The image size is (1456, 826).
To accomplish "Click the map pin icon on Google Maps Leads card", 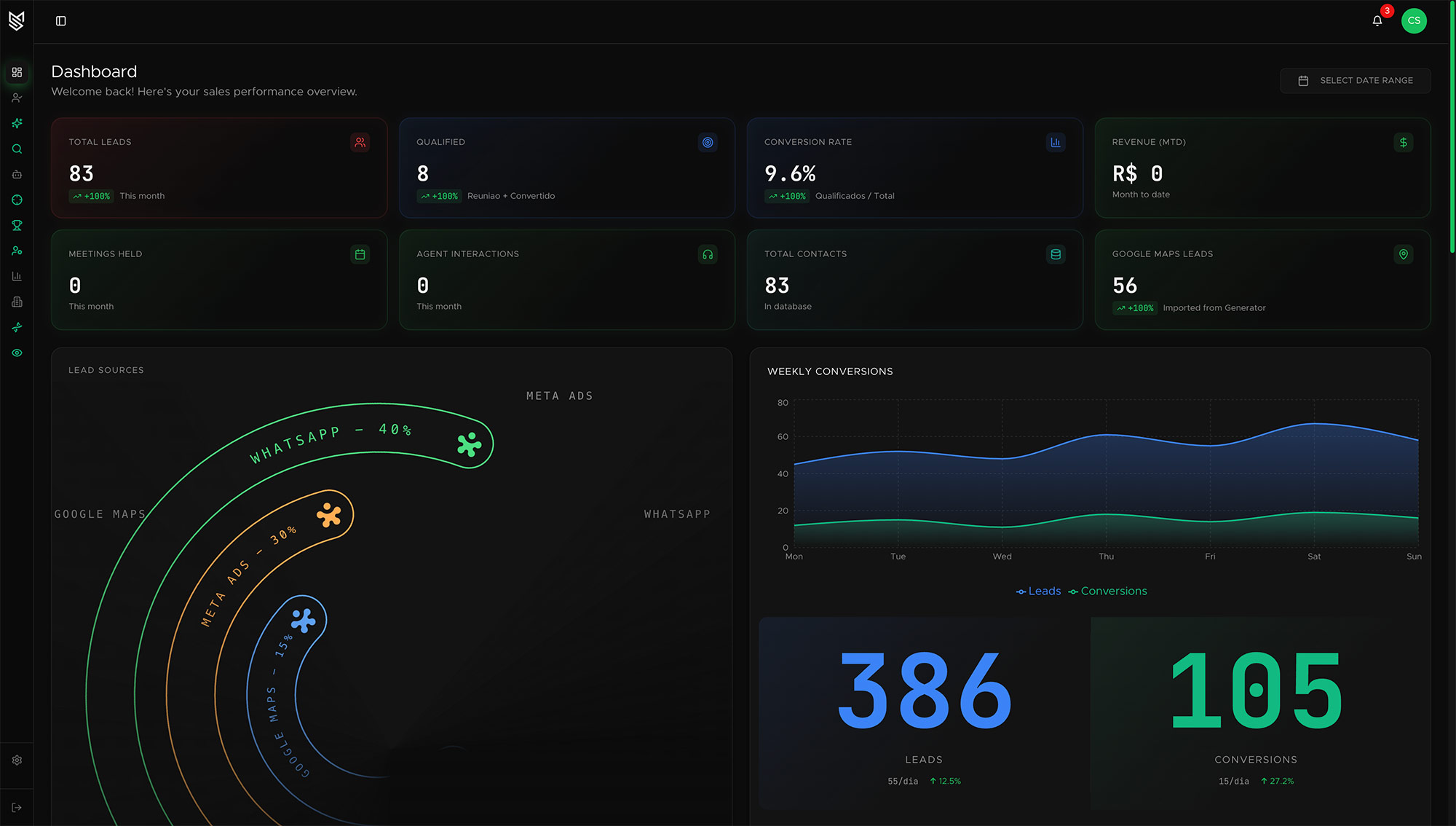I will pos(1404,254).
